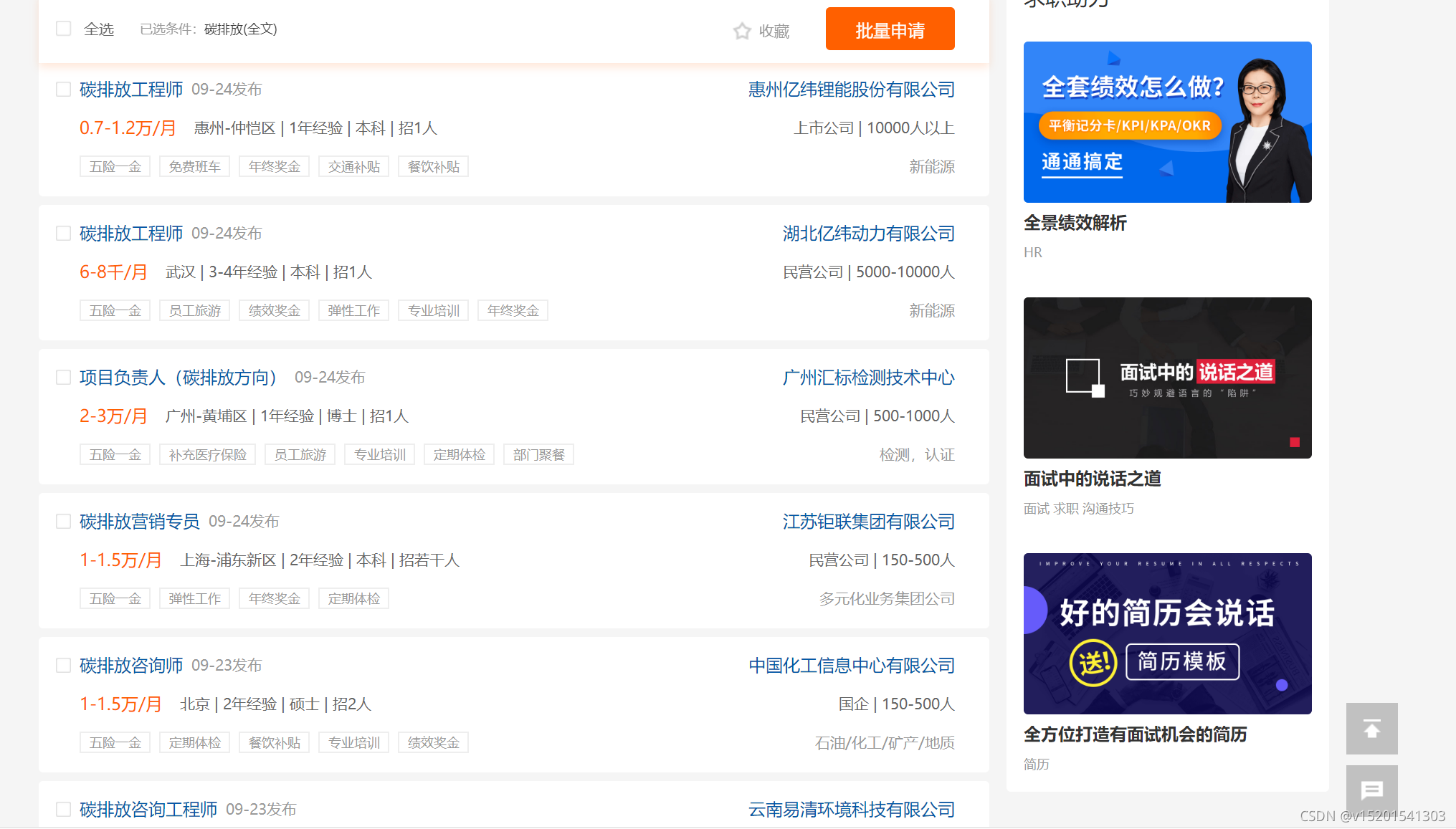1456x829 pixels.
Task: Click the 2-3万/月 salary text
Action: [113, 416]
